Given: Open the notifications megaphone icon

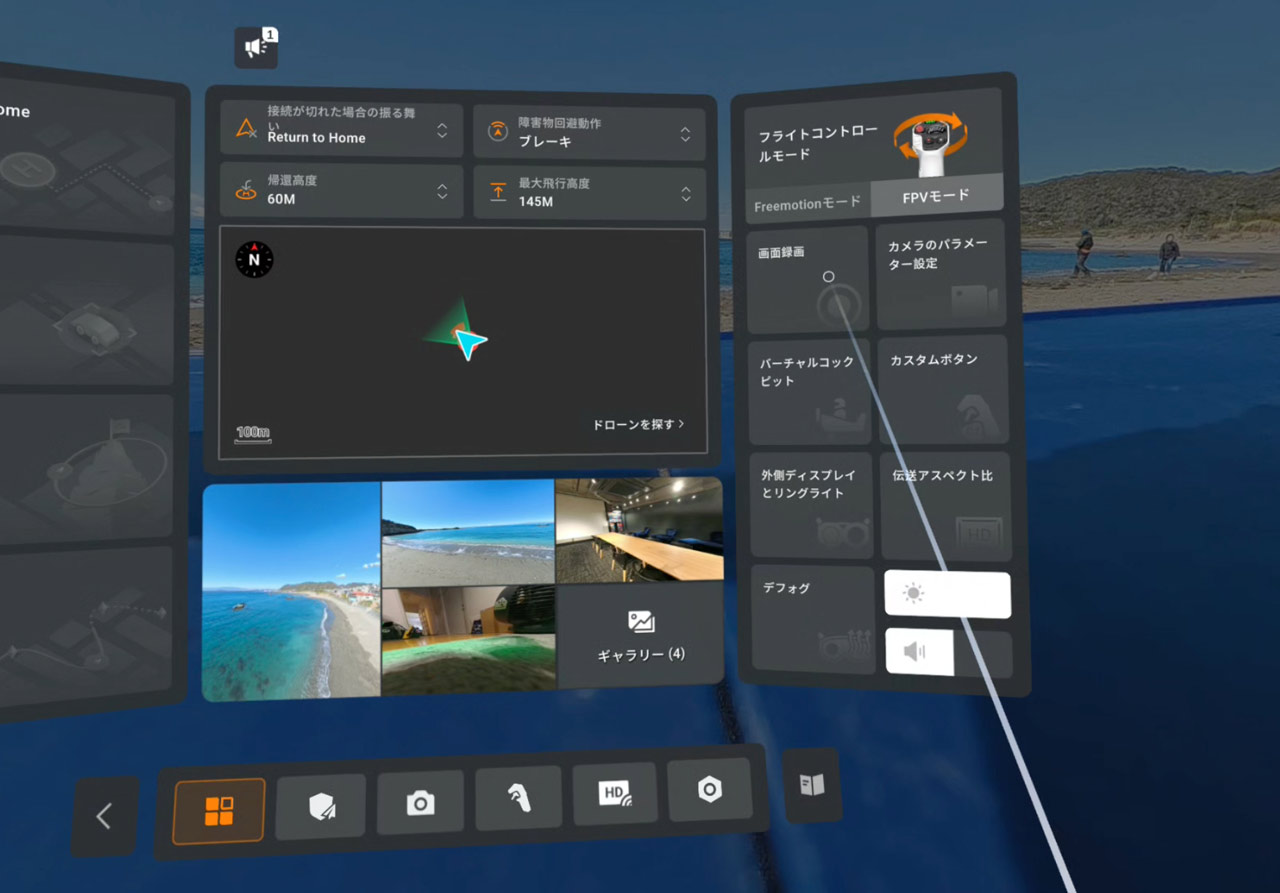Looking at the screenshot, I should (256, 47).
